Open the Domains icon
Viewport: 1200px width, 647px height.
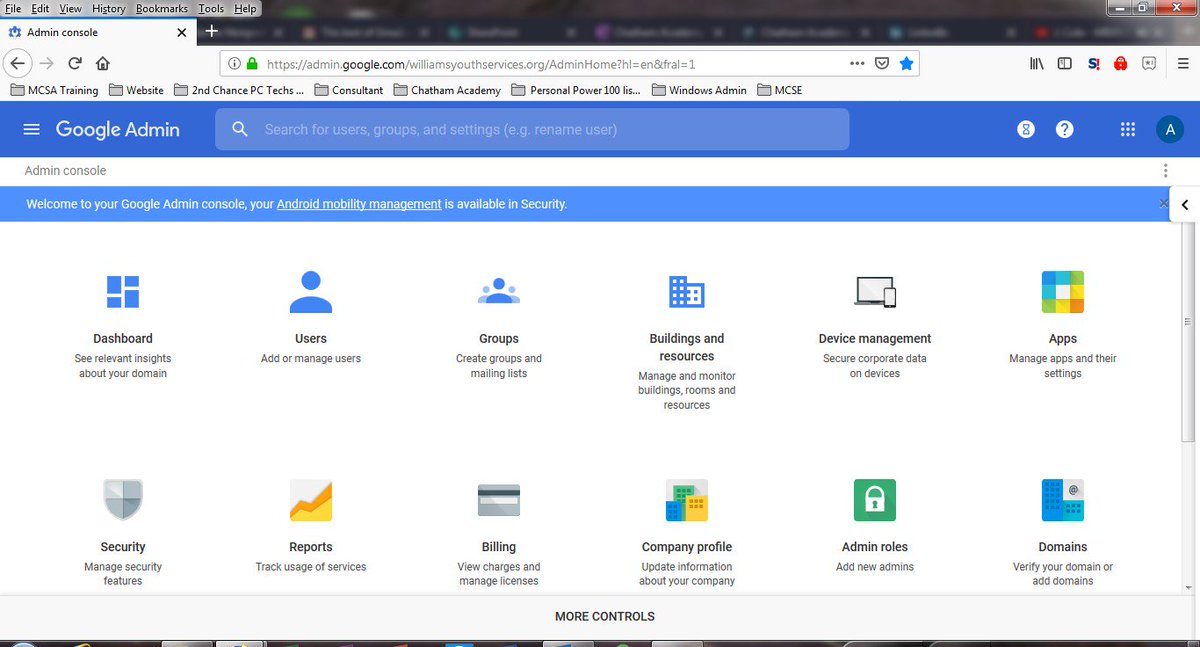[1063, 499]
